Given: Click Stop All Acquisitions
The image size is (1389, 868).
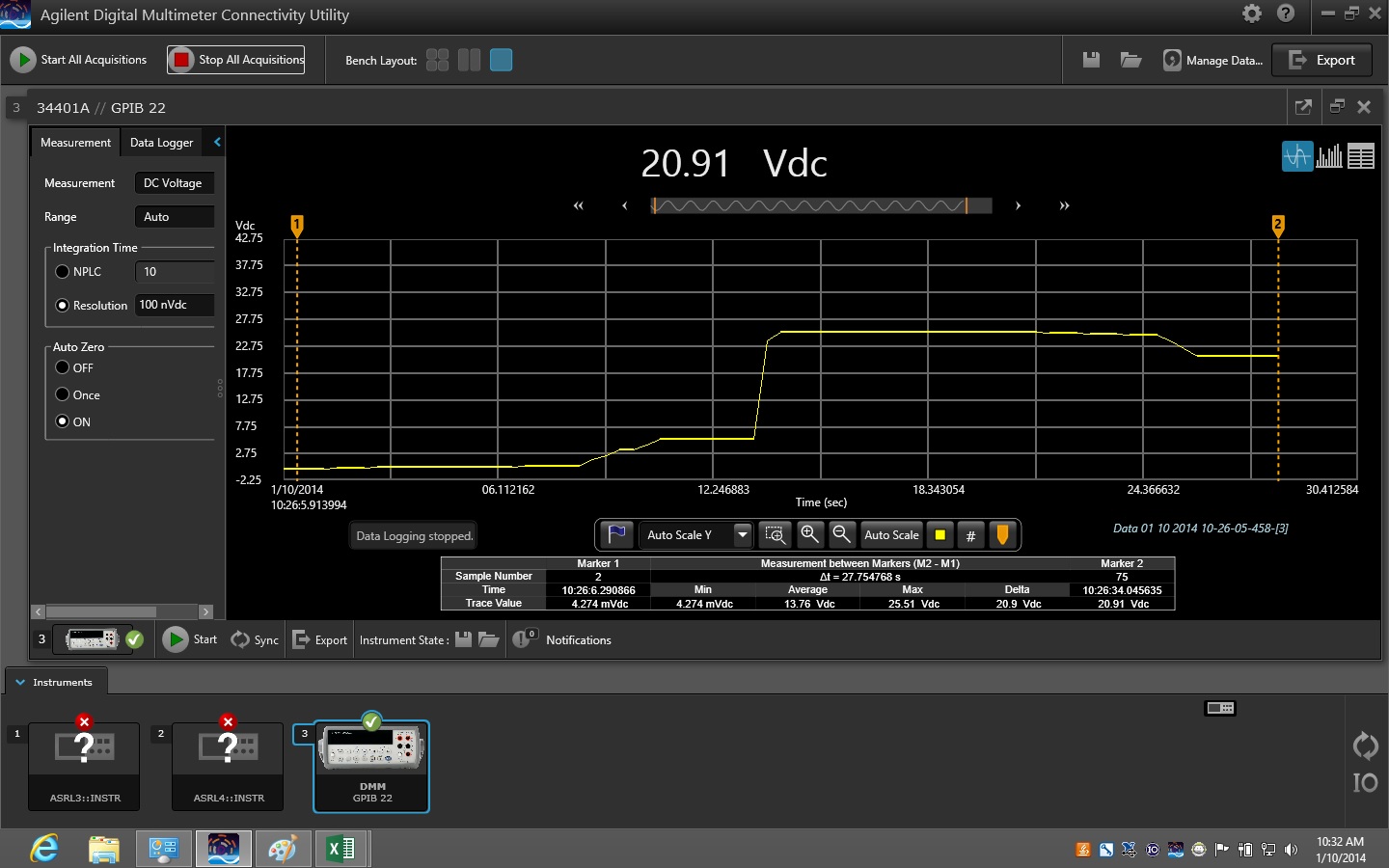Looking at the screenshot, I should 236,60.
